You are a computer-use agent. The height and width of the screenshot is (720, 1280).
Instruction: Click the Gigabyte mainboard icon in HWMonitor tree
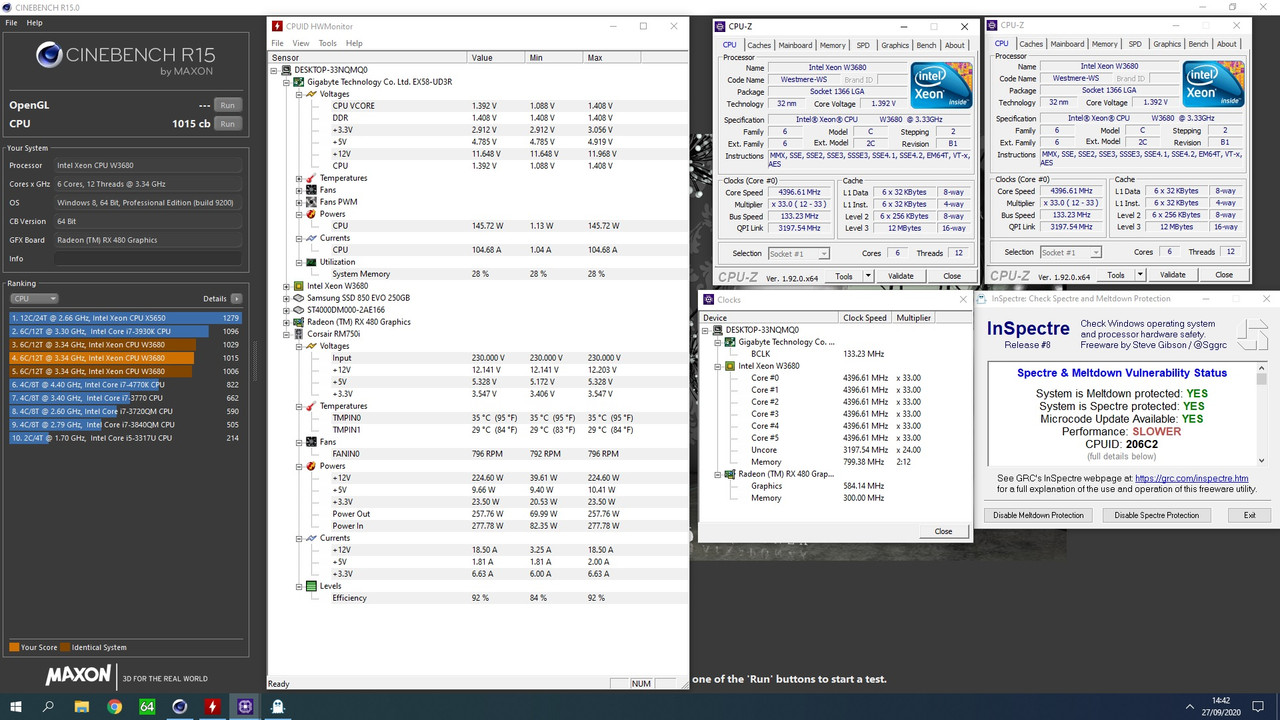click(300, 82)
